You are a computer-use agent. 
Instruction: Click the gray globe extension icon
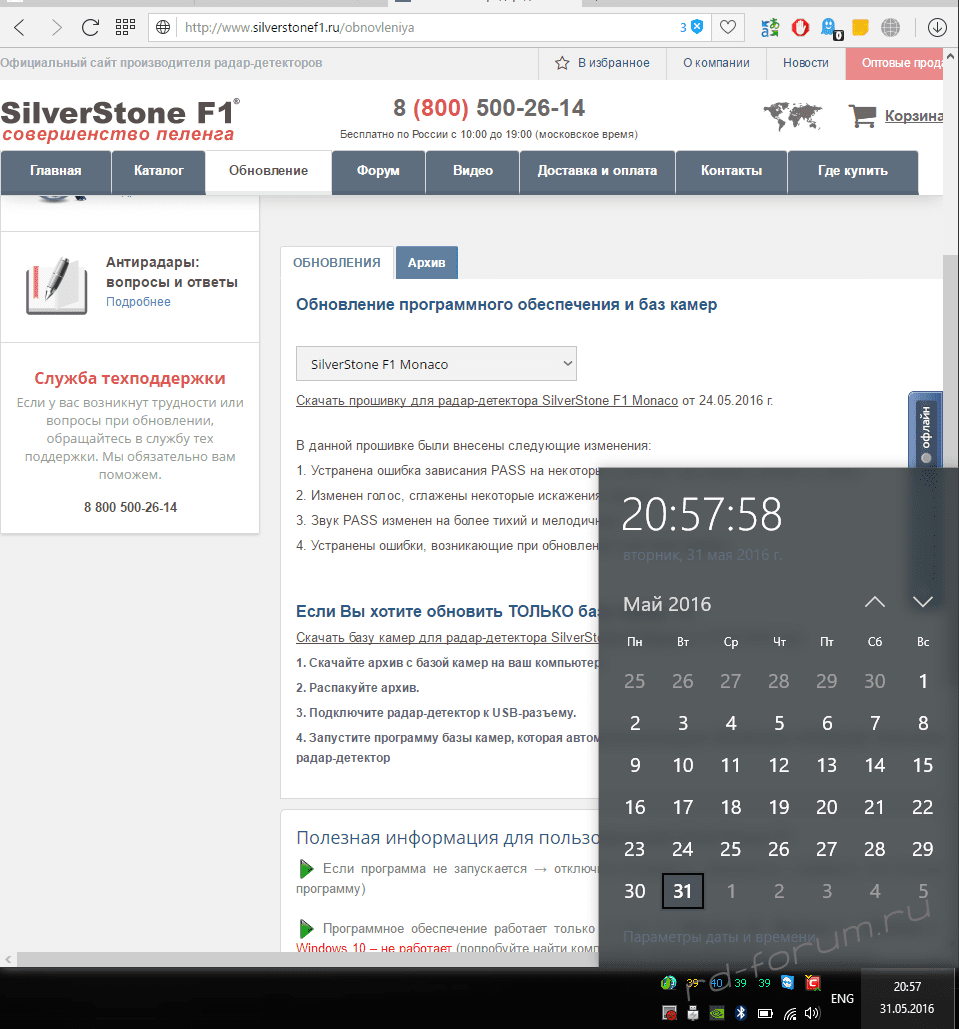[x=890, y=28]
